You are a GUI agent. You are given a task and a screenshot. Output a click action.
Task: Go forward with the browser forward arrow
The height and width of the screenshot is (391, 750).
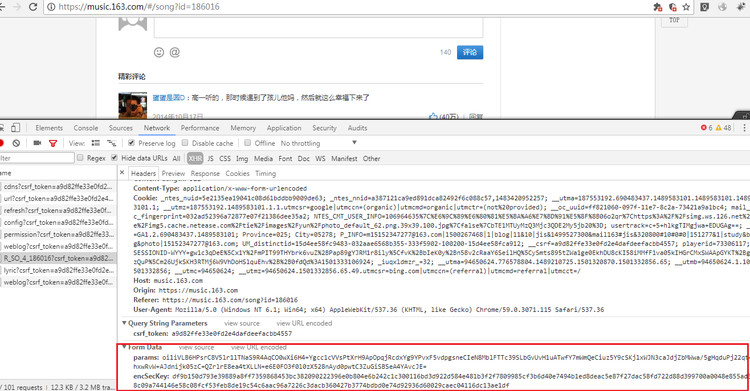(x=17, y=7)
